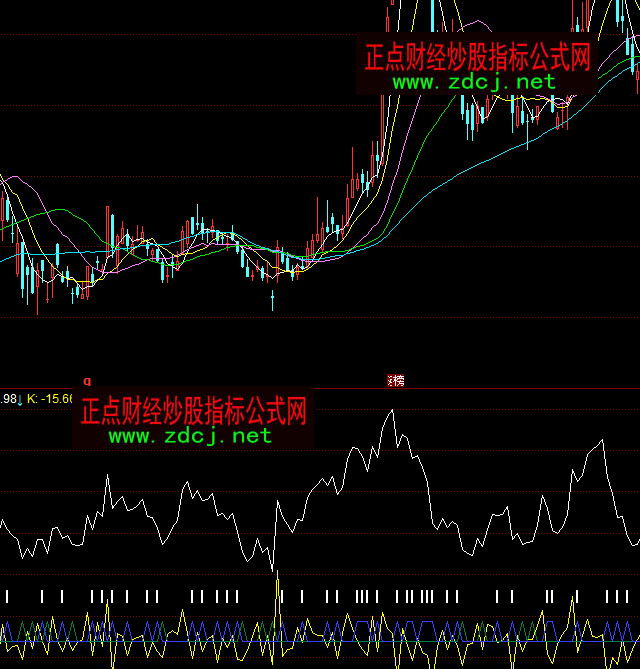The width and height of the screenshot is (640, 669).
Task: Open the top www.zdcj.net link
Action: tap(473, 81)
